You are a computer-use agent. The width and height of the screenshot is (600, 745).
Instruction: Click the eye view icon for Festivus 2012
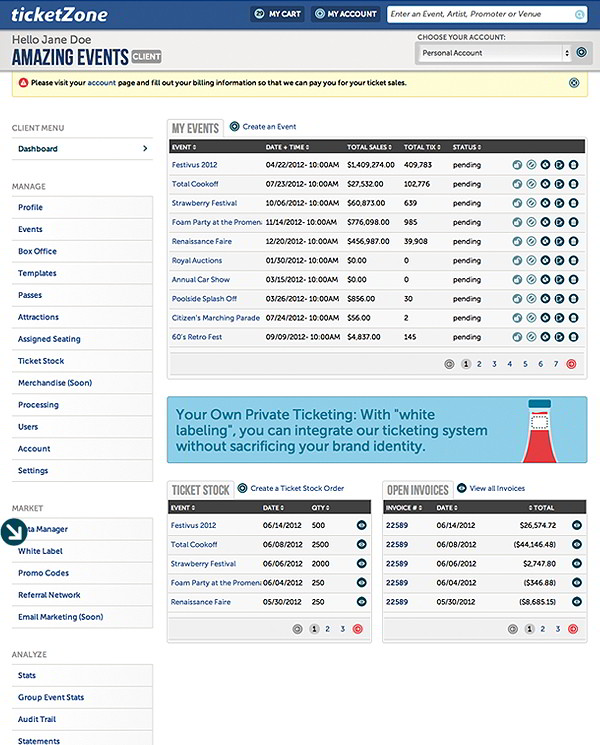[545, 165]
